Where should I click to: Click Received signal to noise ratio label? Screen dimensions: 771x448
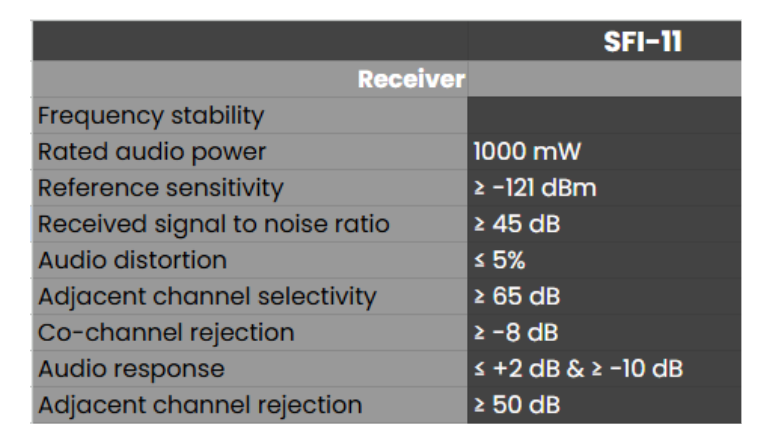pos(213,224)
